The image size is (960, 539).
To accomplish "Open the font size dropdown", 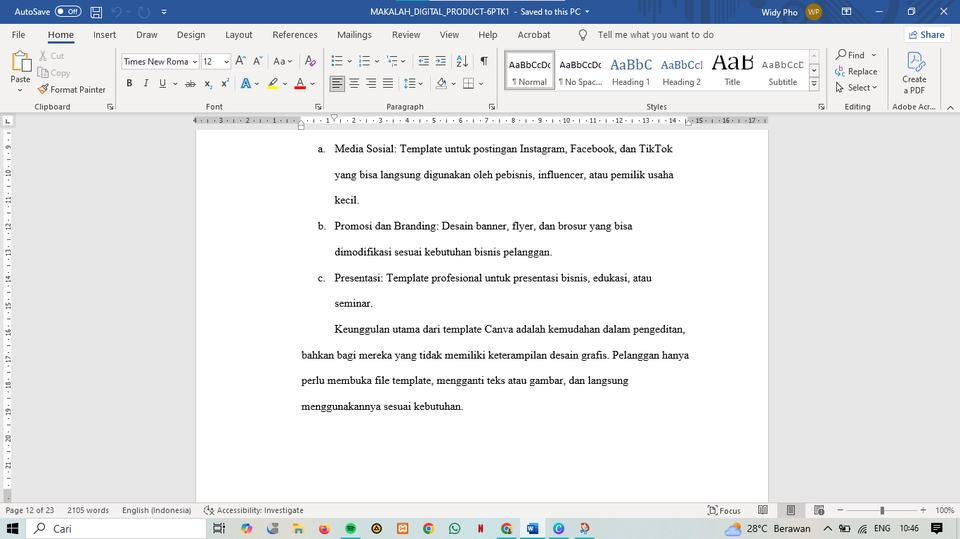I will pos(227,61).
